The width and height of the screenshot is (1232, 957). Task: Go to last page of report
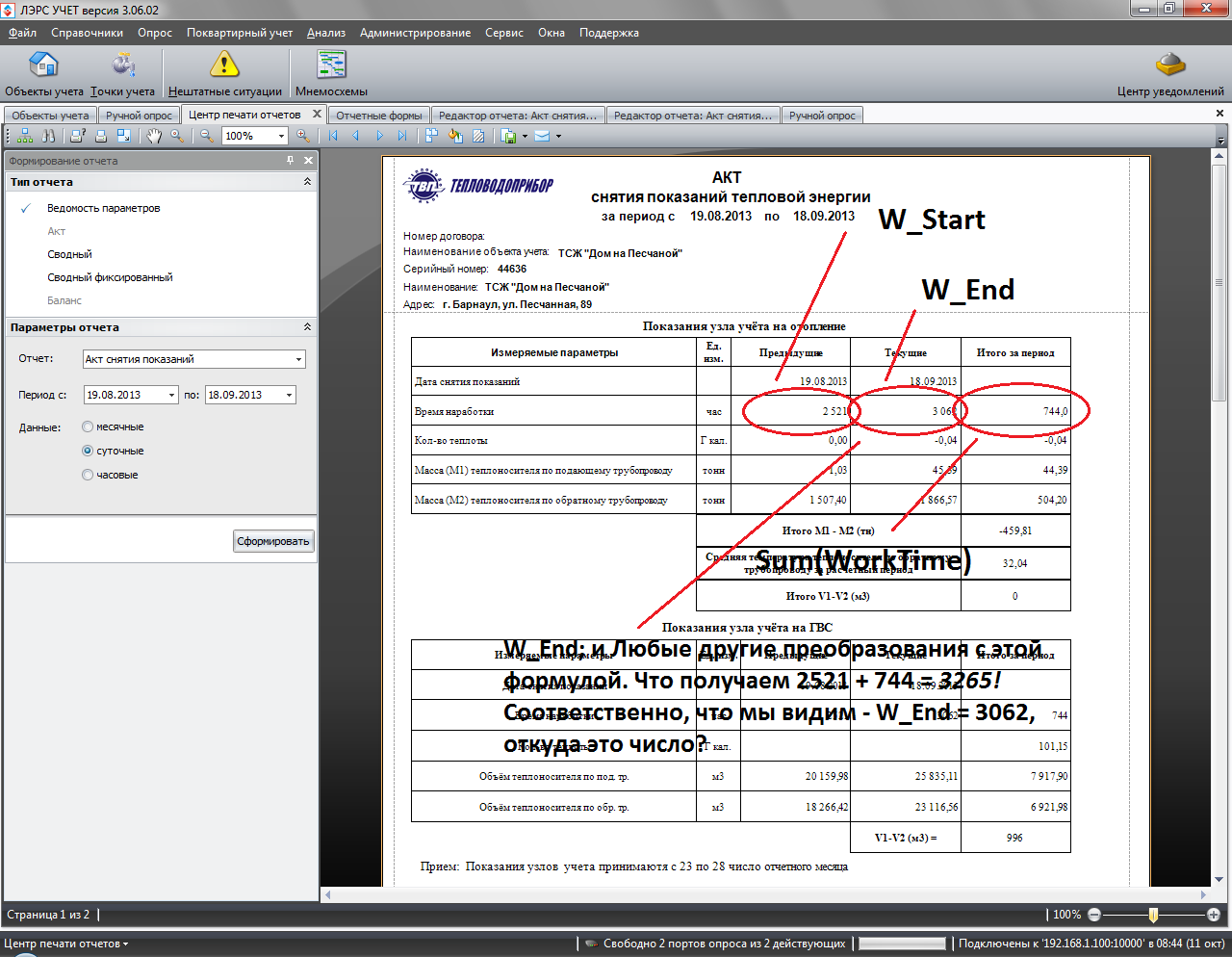point(402,136)
